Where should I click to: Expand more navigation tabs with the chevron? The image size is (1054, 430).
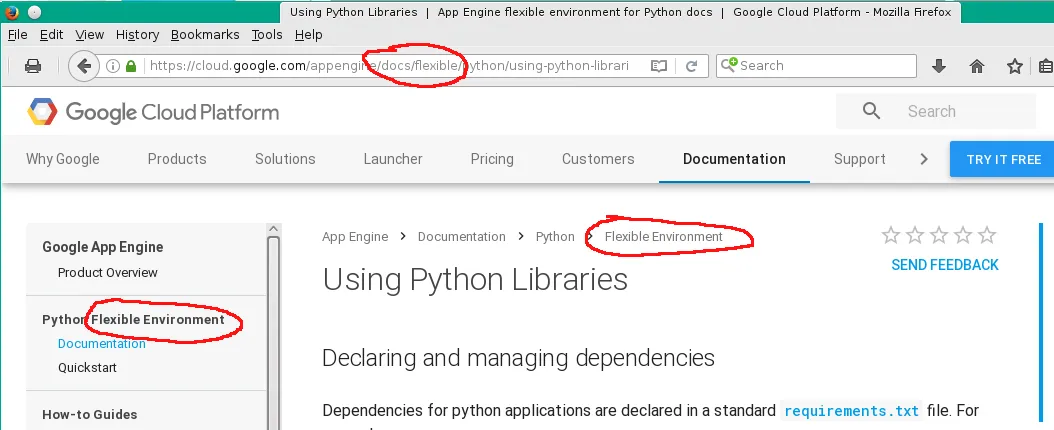pyautogui.click(x=924, y=159)
